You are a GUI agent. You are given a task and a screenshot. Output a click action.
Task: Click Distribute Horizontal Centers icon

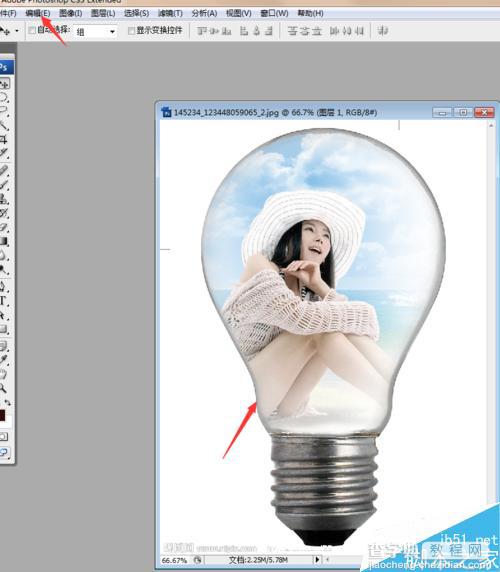tap(347, 31)
